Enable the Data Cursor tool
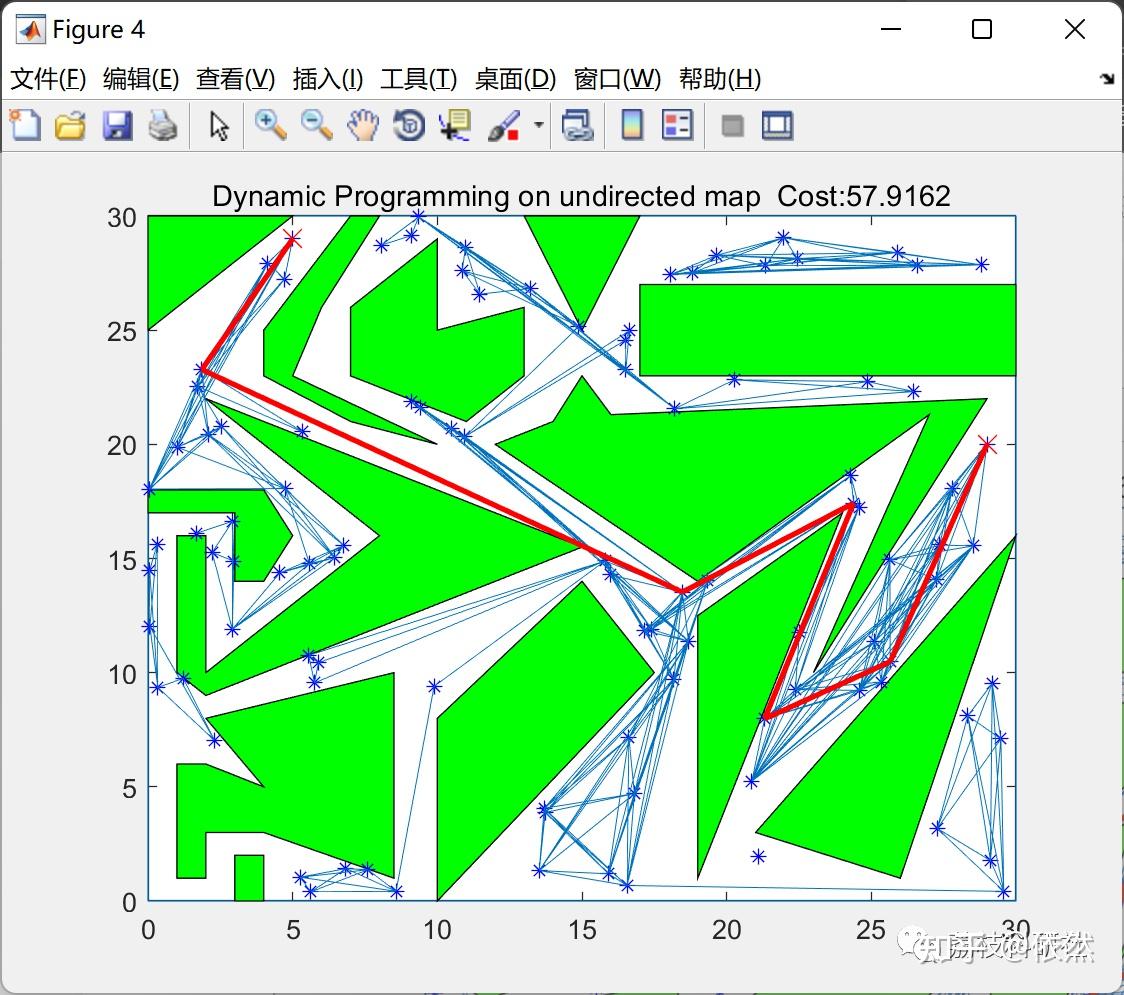Image resolution: width=1124 pixels, height=995 pixels. tap(455, 126)
